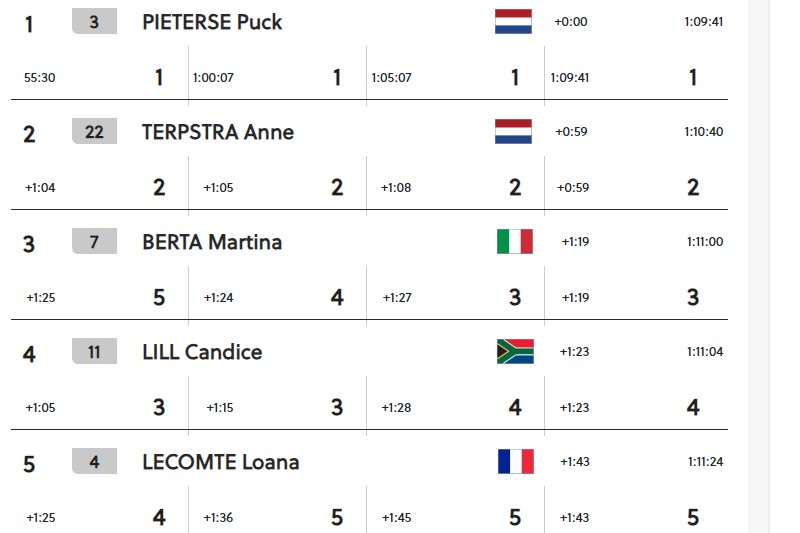The height and width of the screenshot is (533, 800).
Task: Click Pieterse's finish time 1:09:41 in header
Action: [703, 22]
